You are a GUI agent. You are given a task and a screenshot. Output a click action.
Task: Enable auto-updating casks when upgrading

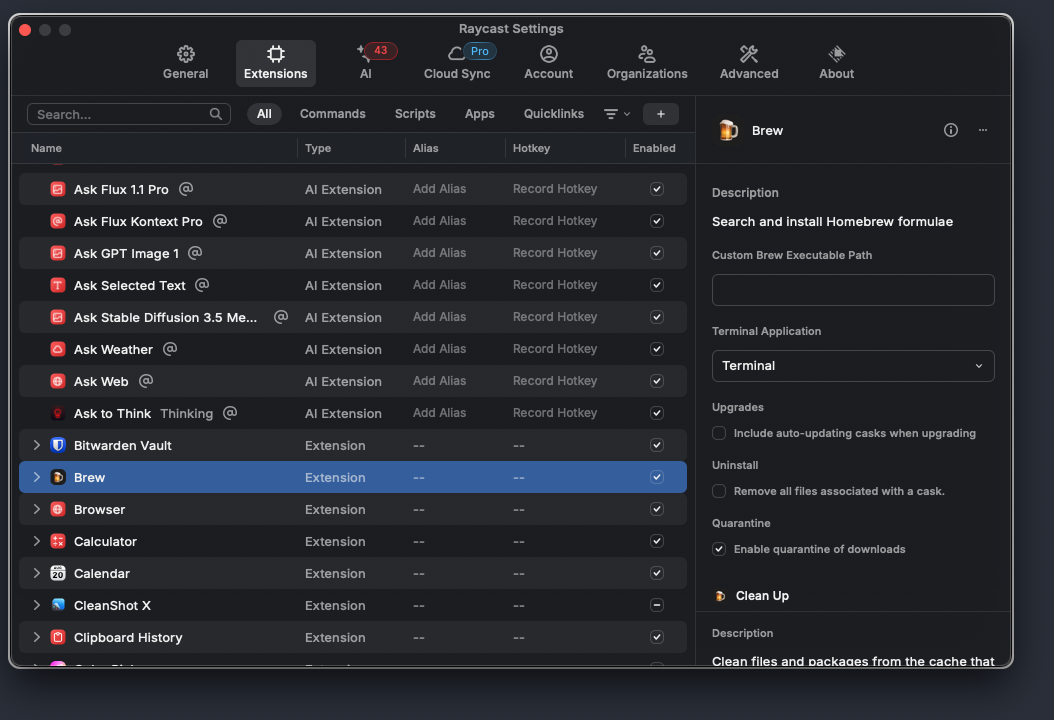(x=719, y=433)
